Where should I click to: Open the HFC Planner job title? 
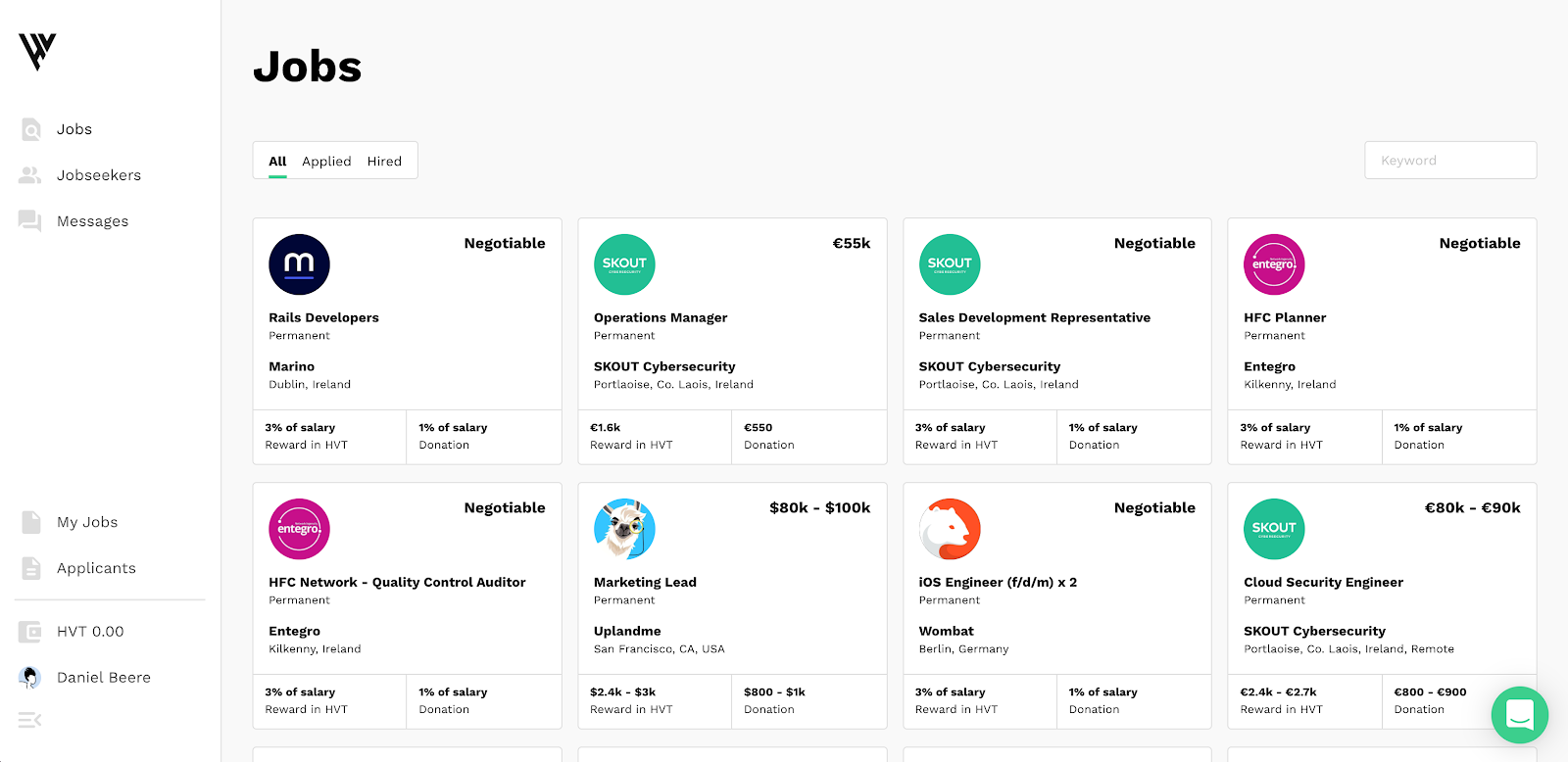[1285, 317]
